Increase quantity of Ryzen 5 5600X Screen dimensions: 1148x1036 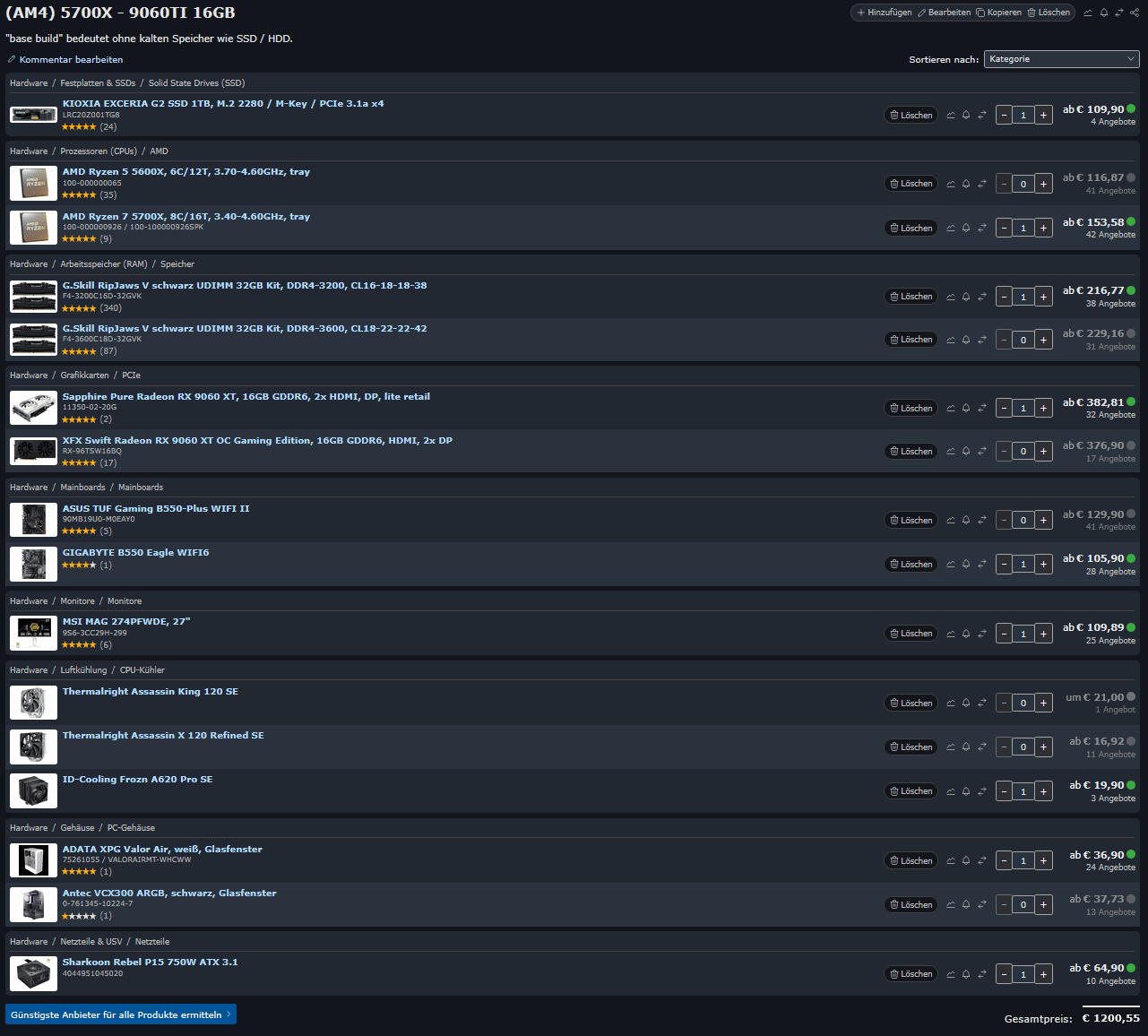point(1043,184)
